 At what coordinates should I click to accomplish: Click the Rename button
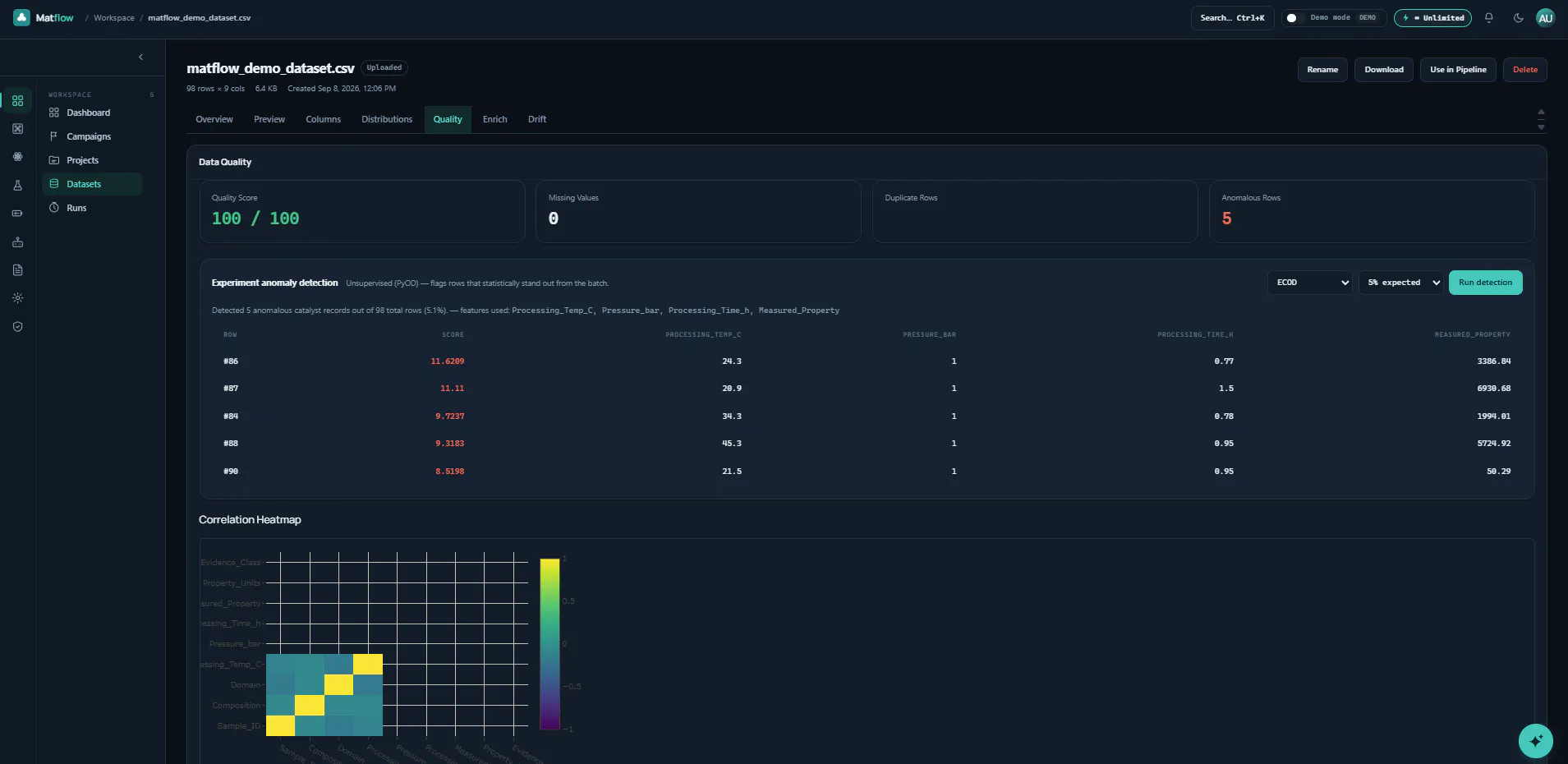[1322, 70]
